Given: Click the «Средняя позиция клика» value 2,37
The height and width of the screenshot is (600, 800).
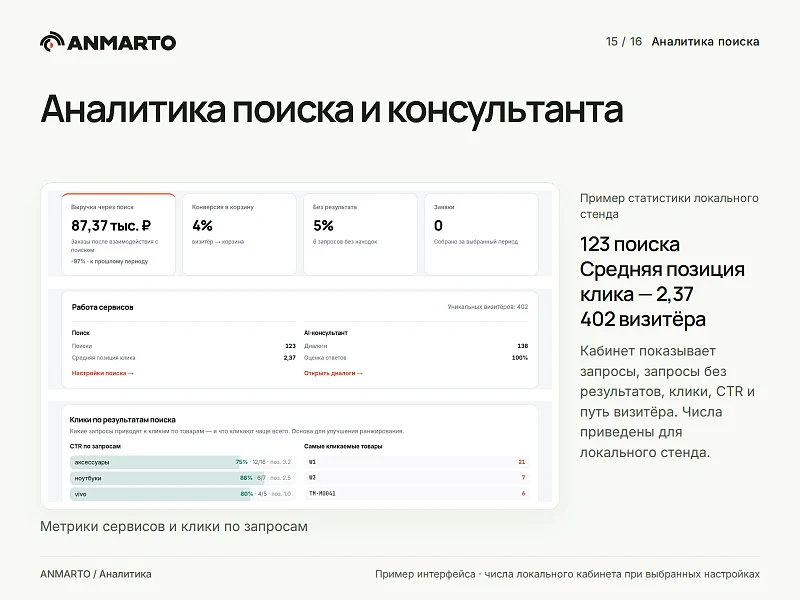Looking at the screenshot, I should click(x=290, y=358).
